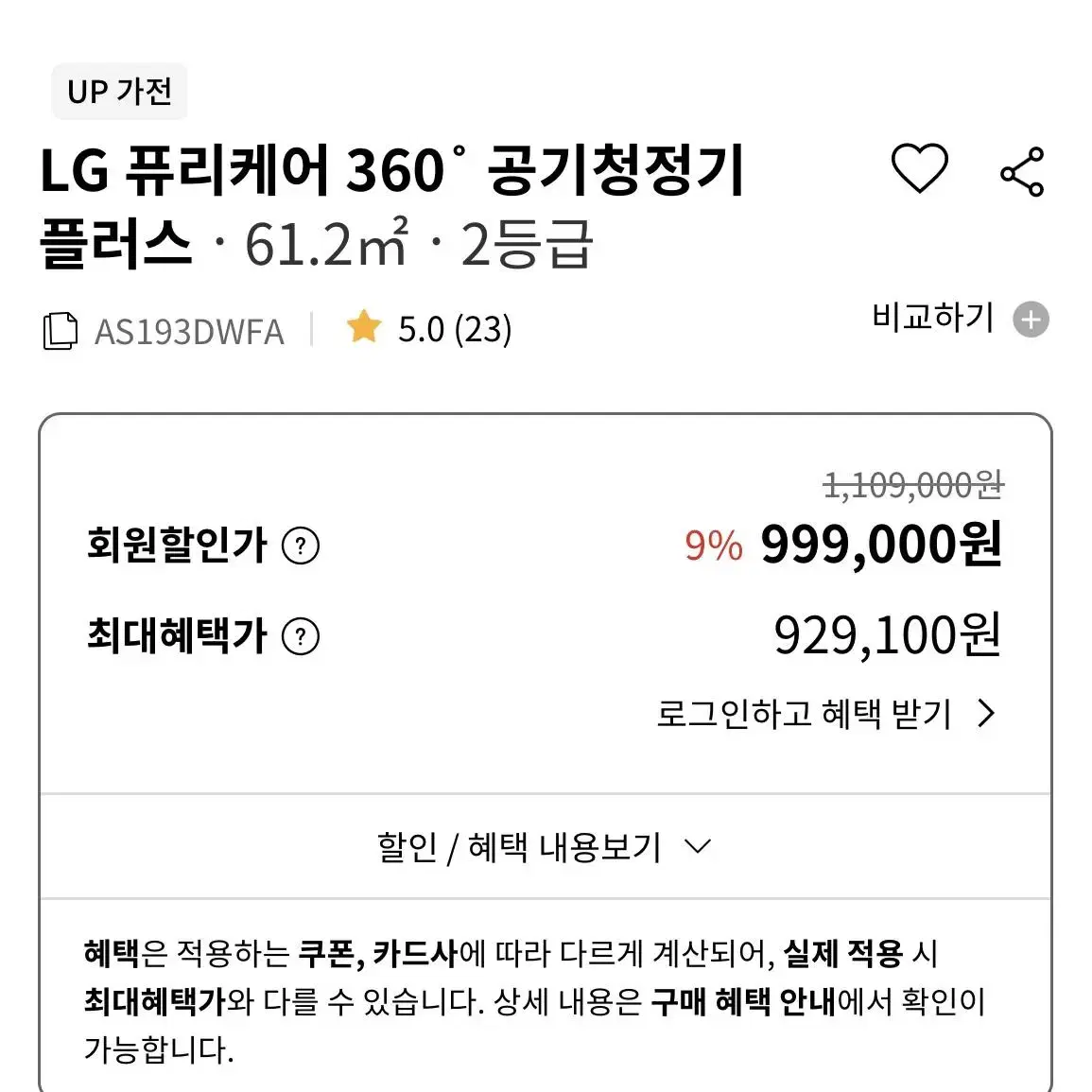
Task: Click the 929,100원 maximum benefit price
Action: click(888, 635)
